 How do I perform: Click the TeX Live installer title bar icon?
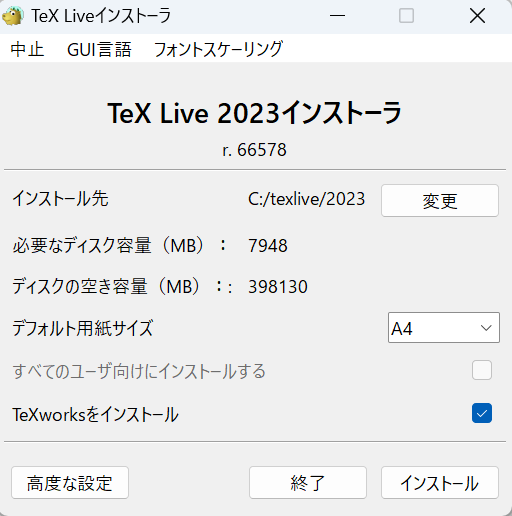[x=13, y=16]
